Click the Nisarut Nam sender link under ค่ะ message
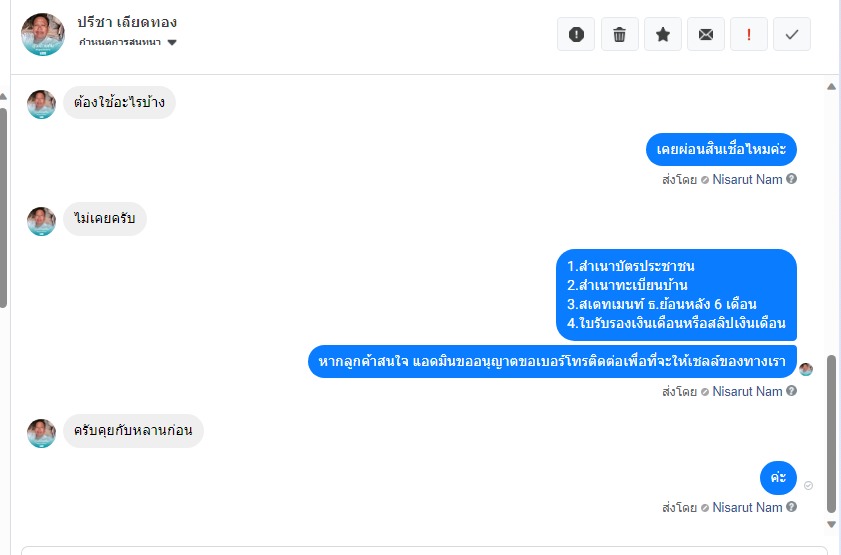Viewport: 841px width, 555px height. click(x=747, y=507)
